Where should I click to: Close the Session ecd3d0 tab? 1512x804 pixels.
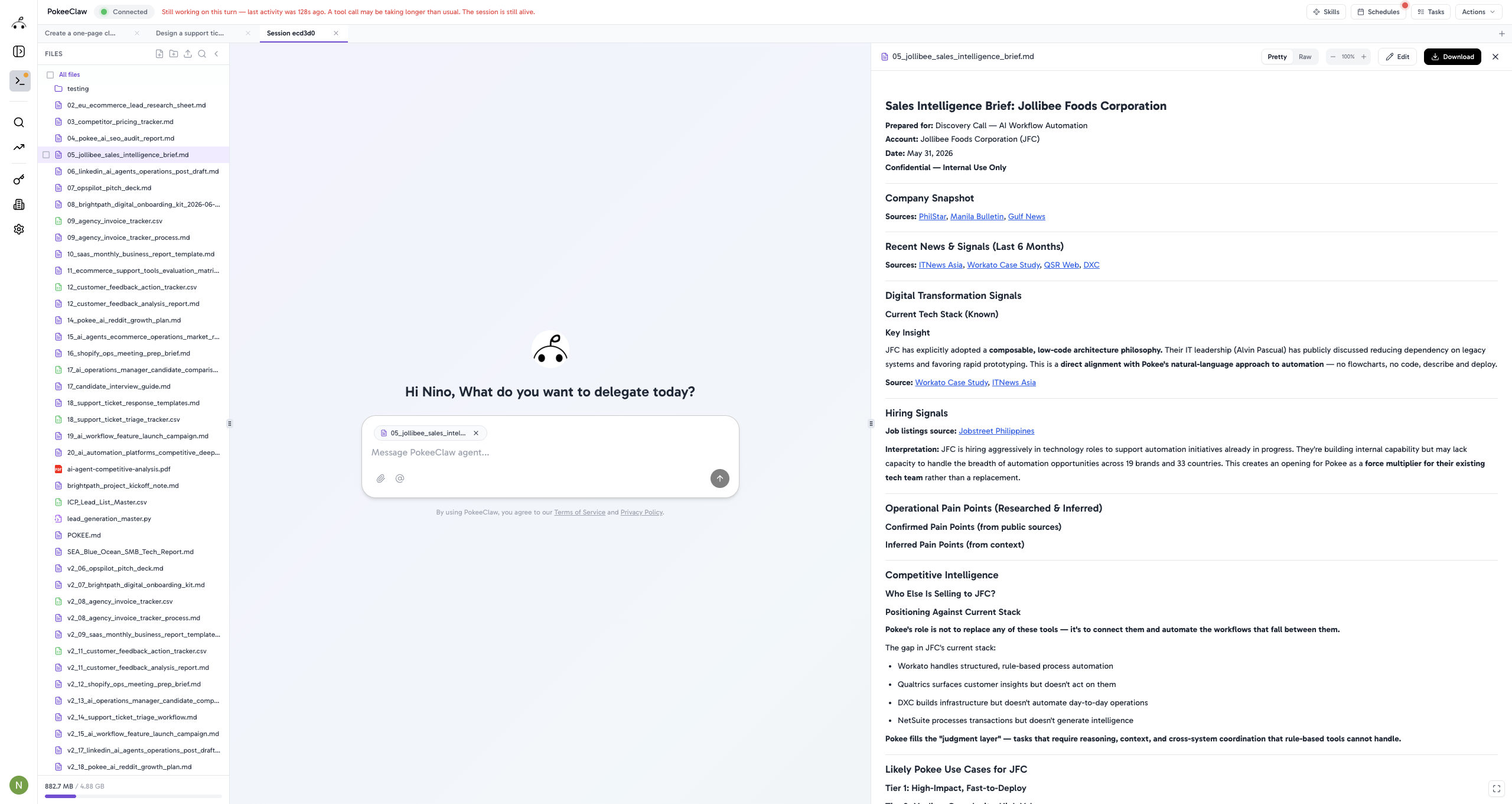(336, 33)
